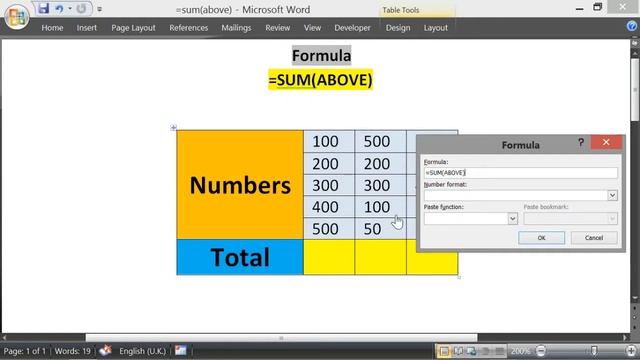
Task: Open the undo history dropdown arrow
Action: (x=70, y=9)
